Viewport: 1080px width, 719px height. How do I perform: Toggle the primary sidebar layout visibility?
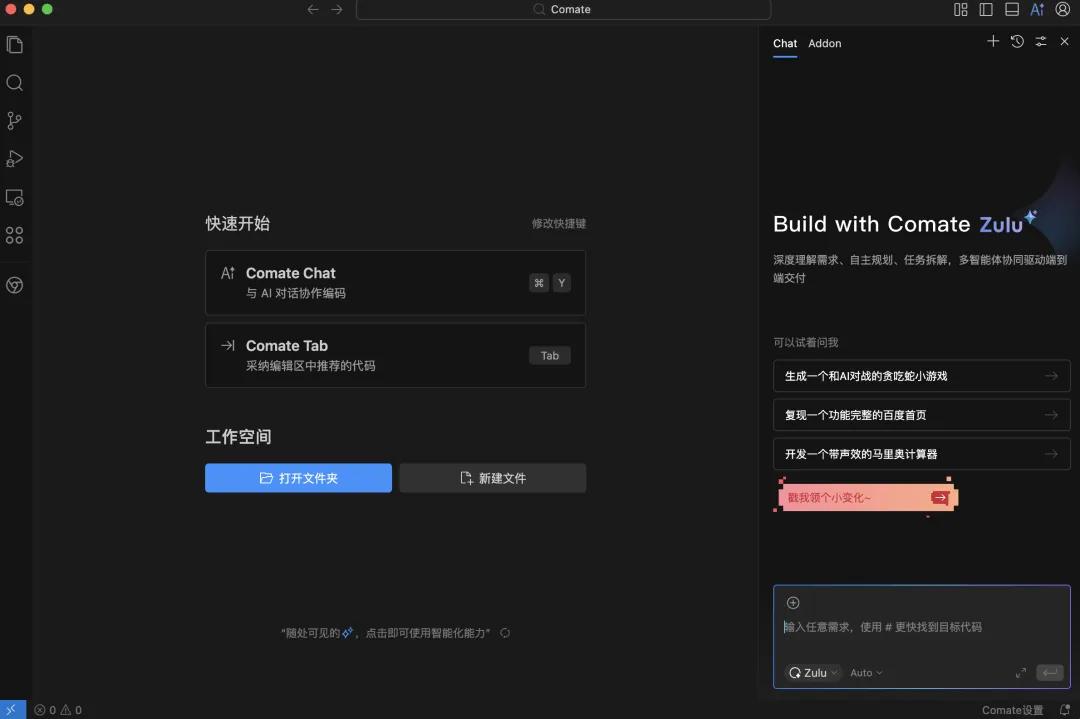point(985,9)
